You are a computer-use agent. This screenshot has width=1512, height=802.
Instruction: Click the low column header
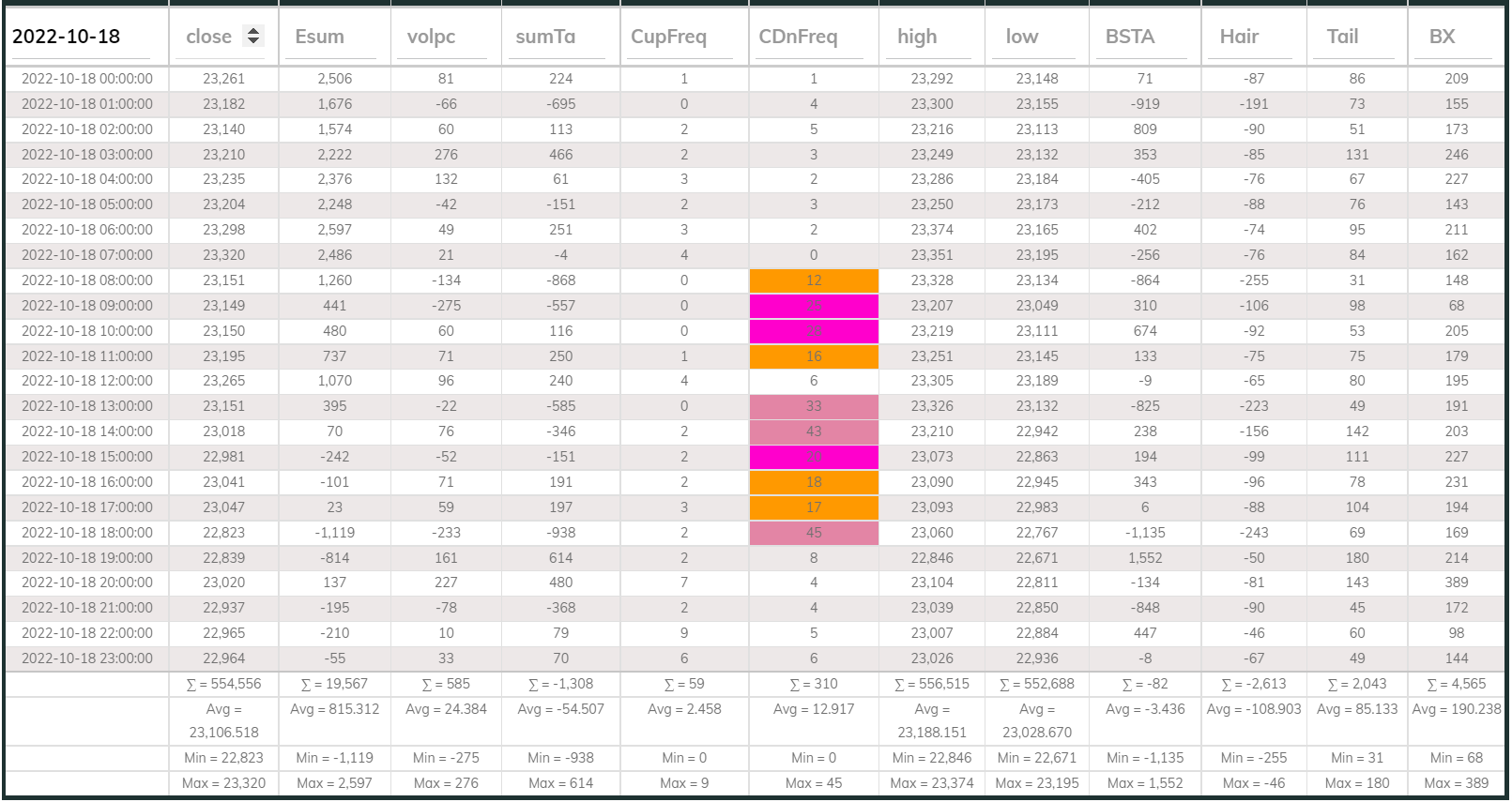[x=1022, y=37]
